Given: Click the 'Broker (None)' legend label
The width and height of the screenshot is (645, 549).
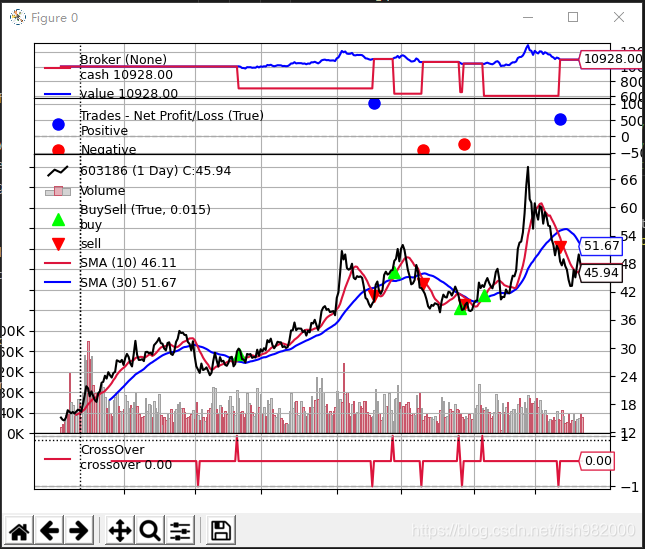Looking at the screenshot, I should (123, 60).
